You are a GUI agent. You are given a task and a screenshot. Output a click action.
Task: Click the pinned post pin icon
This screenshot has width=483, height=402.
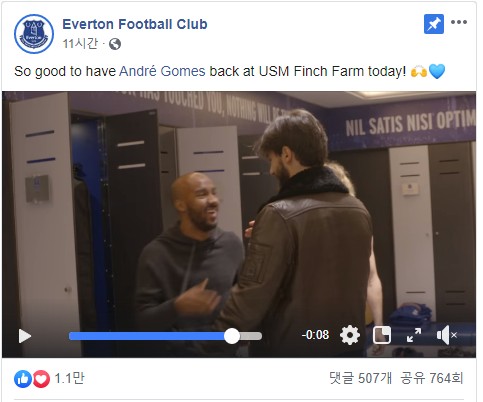pos(434,24)
